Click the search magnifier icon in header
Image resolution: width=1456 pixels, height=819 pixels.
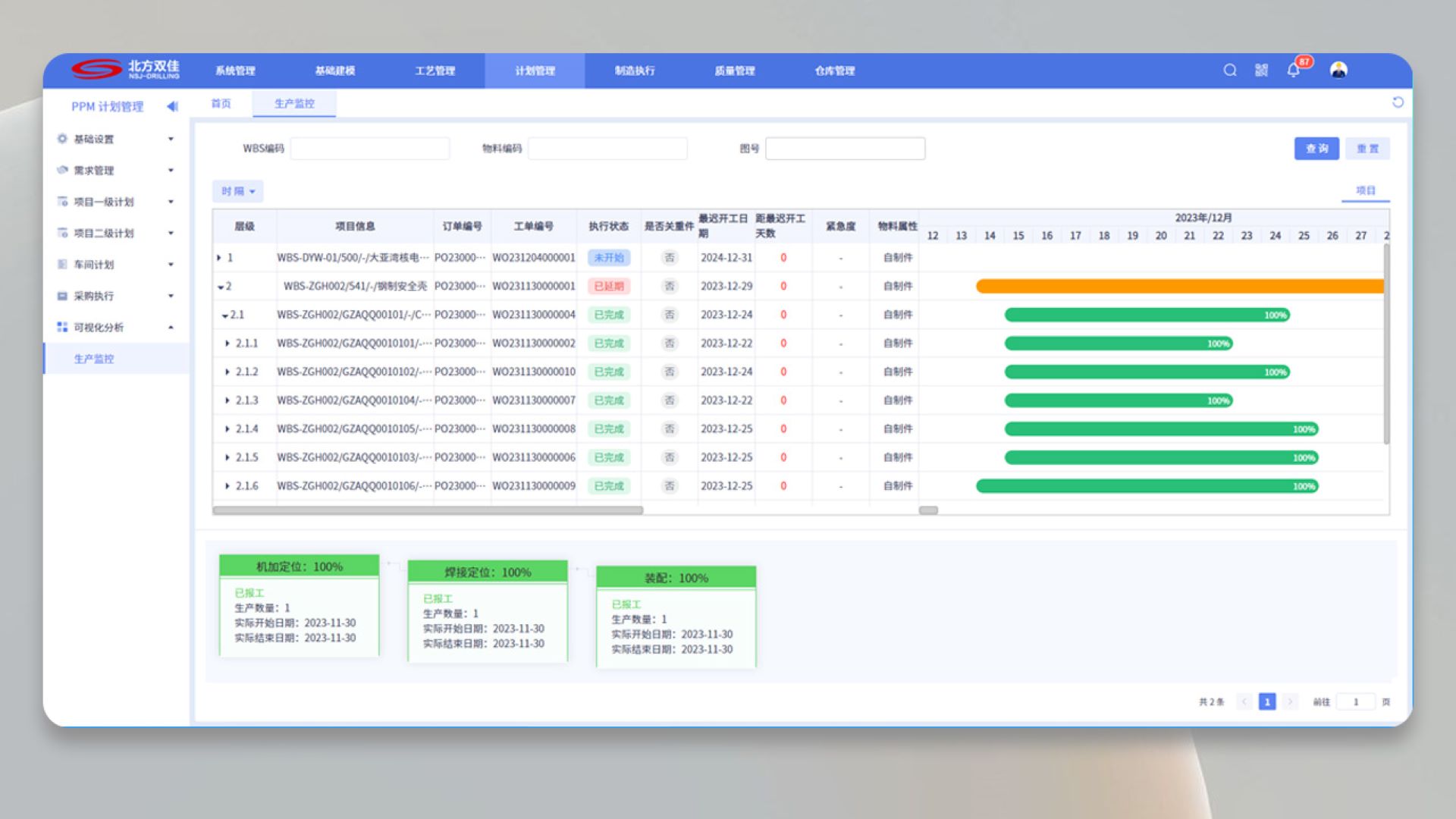(x=1230, y=71)
